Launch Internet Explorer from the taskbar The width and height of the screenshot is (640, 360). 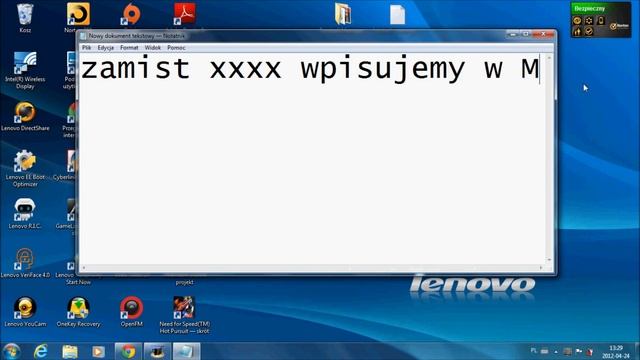click(41, 351)
